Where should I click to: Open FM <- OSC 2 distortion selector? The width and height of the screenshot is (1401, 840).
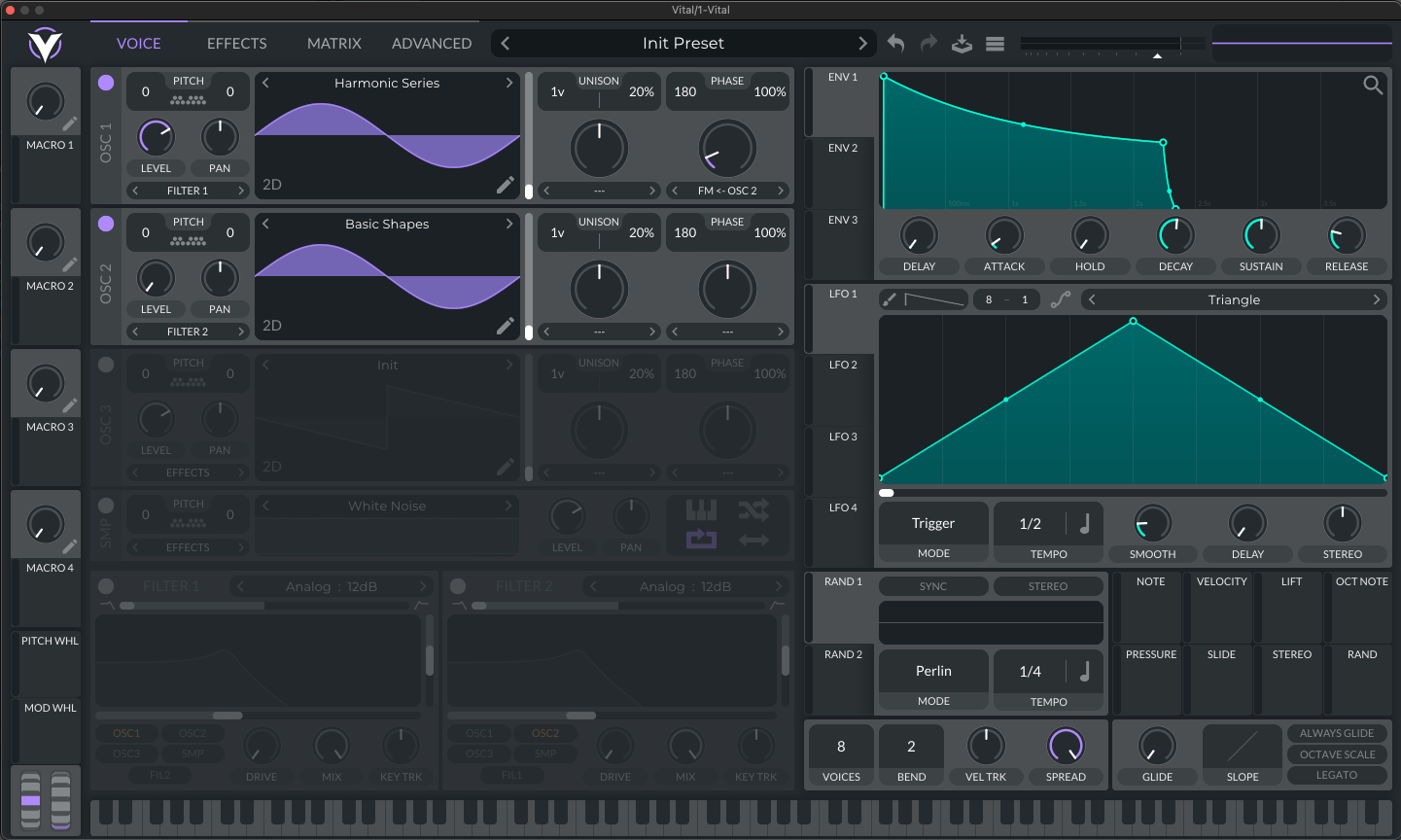pos(727,191)
